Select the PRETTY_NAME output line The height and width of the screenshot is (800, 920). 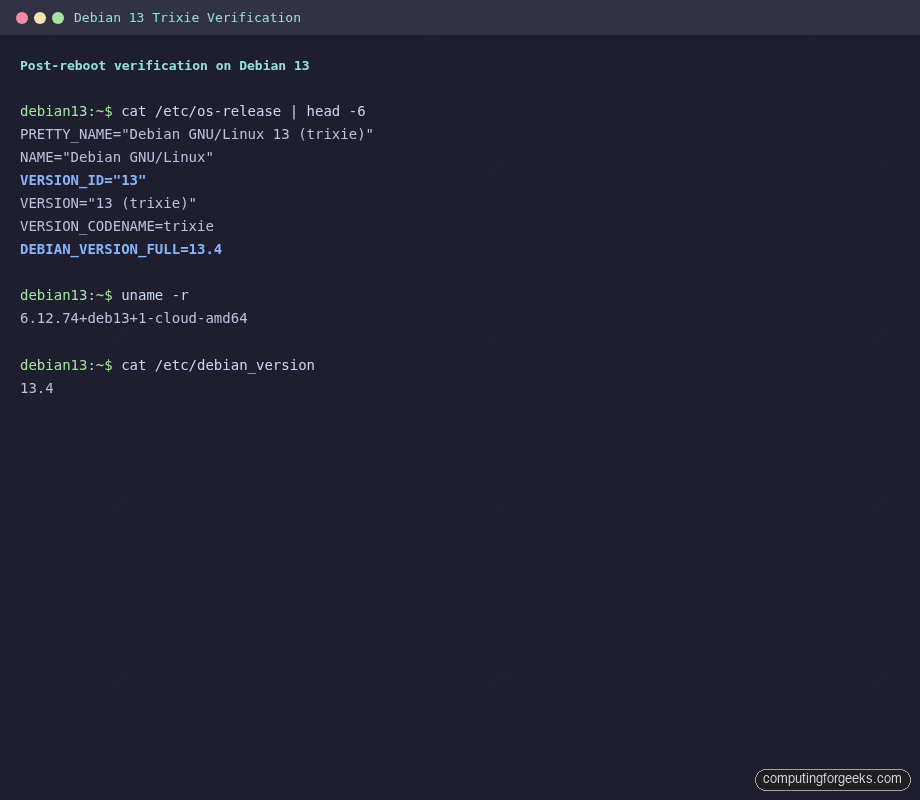[x=196, y=134]
